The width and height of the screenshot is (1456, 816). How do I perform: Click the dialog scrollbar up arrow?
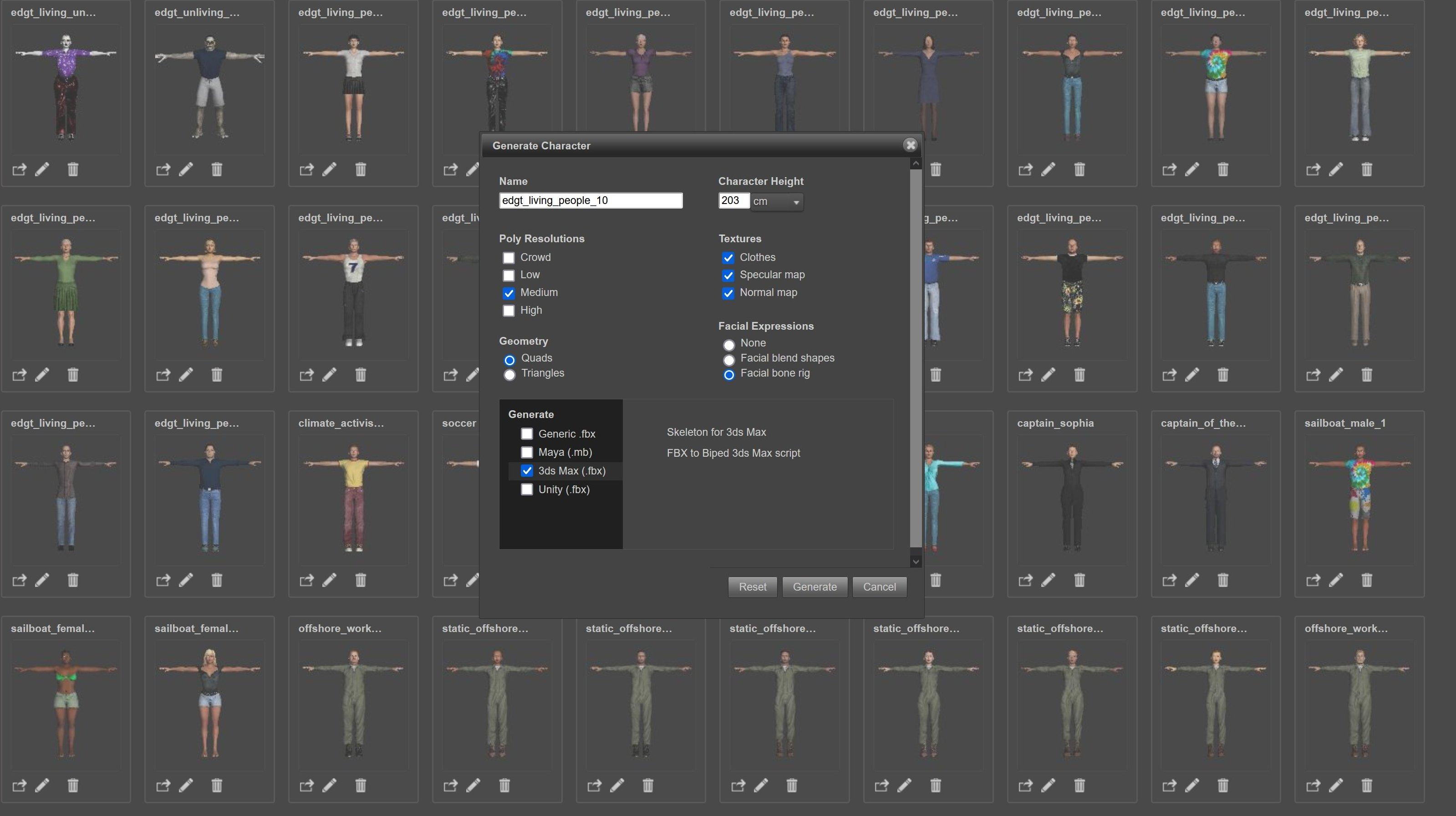tap(916, 163)
